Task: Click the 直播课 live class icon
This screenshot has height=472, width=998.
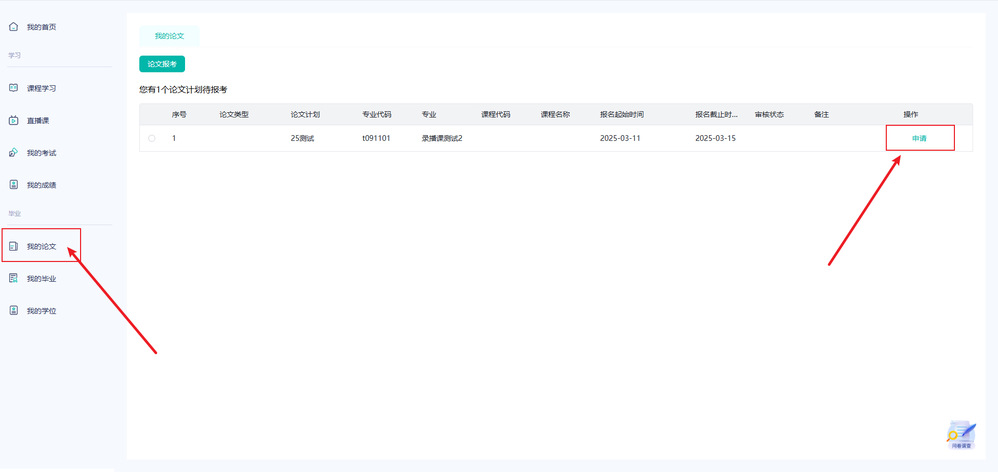Action: click(x=13, y=121)
